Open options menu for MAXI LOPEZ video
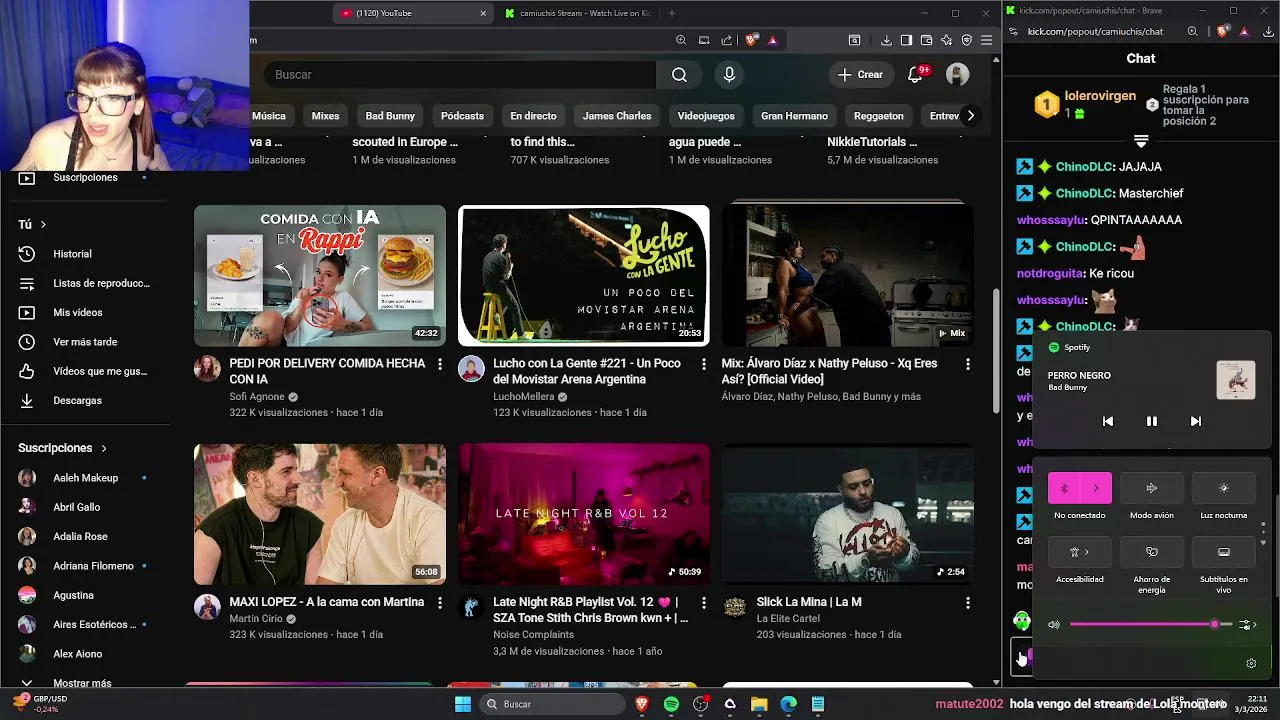The width and height of the screenshot is (1280, 720). pos(439,603)
